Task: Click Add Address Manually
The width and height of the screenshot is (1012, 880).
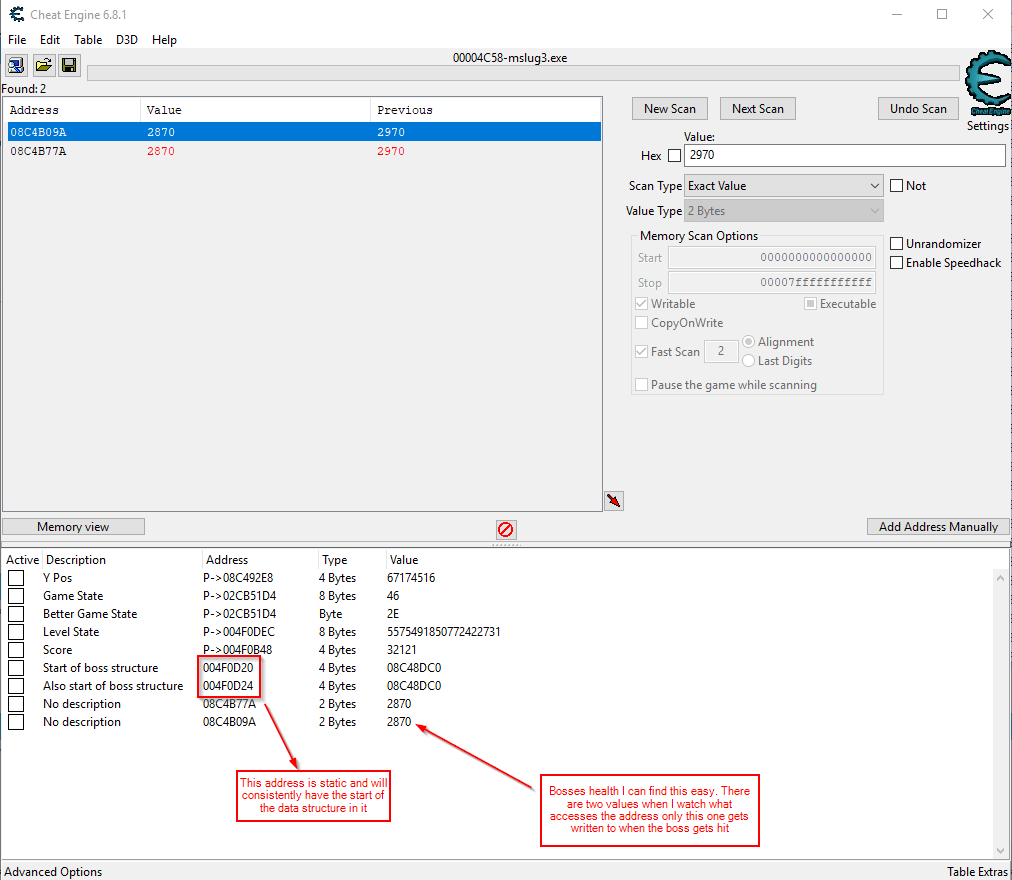Action: [937, 526]
